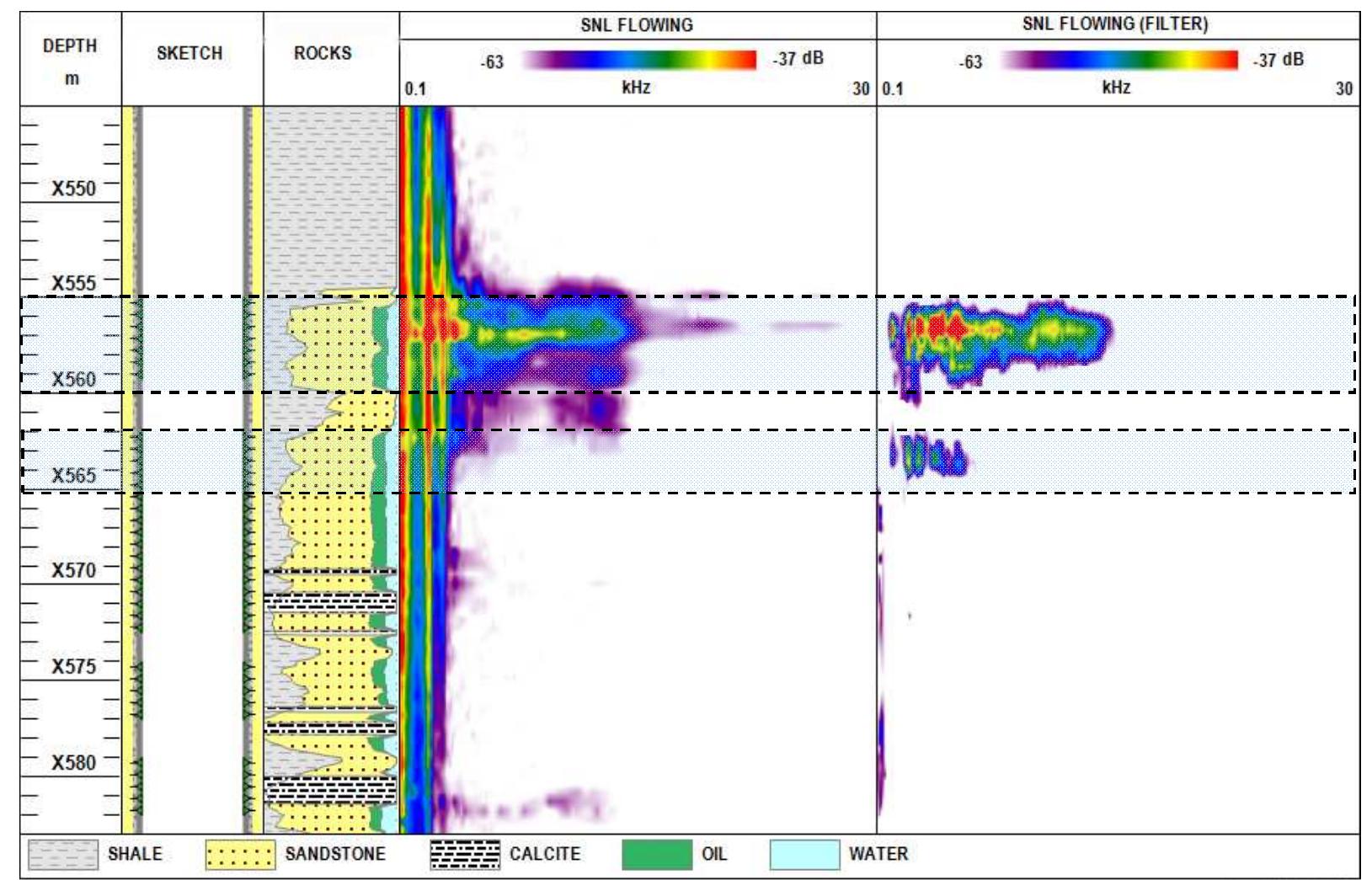This screenshot has height=880, width=1372.
Task: Select the X550 depth label
Action: coord(73,189)
